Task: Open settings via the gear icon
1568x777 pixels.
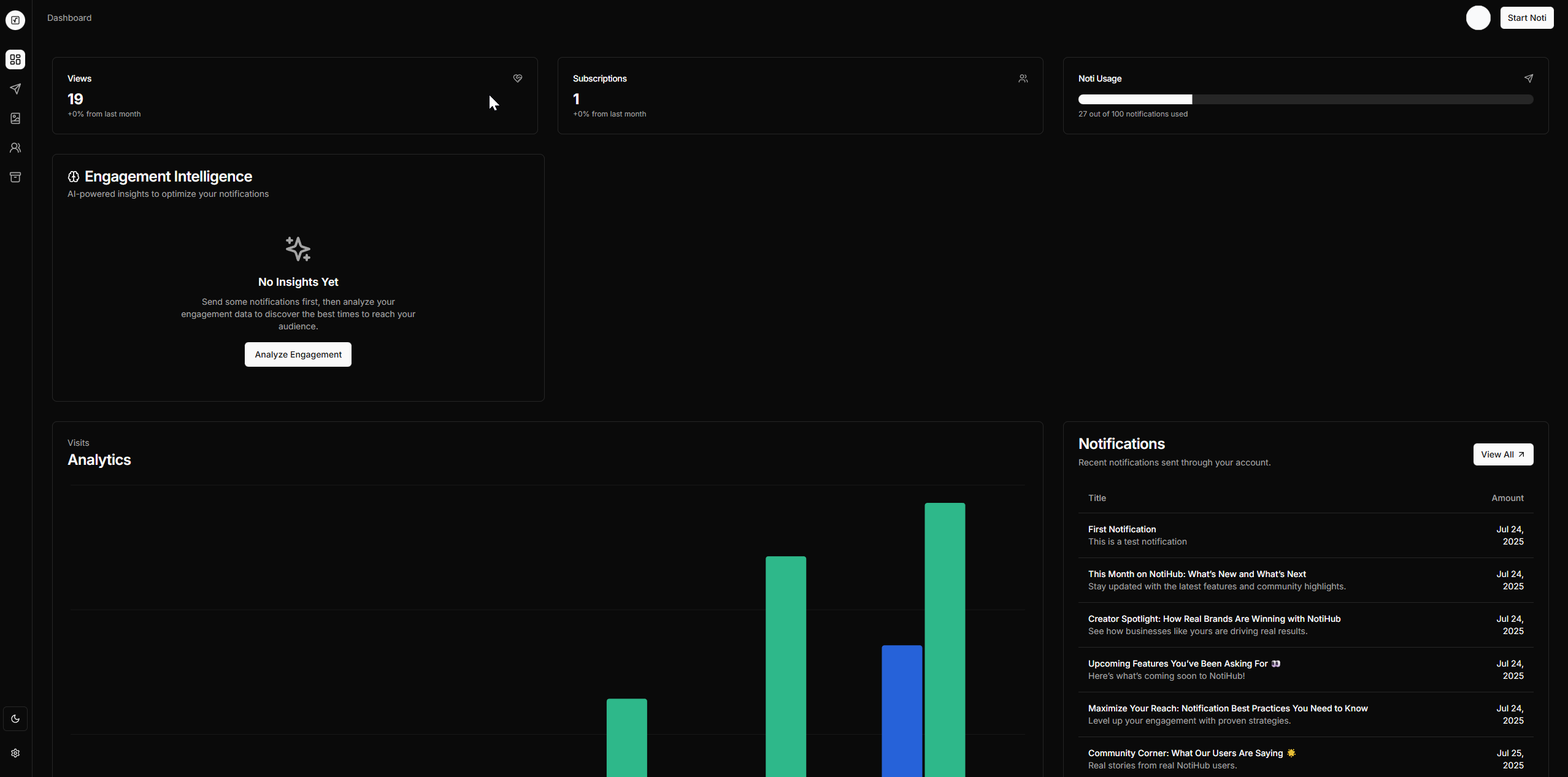Action: [x=15, y=753]
